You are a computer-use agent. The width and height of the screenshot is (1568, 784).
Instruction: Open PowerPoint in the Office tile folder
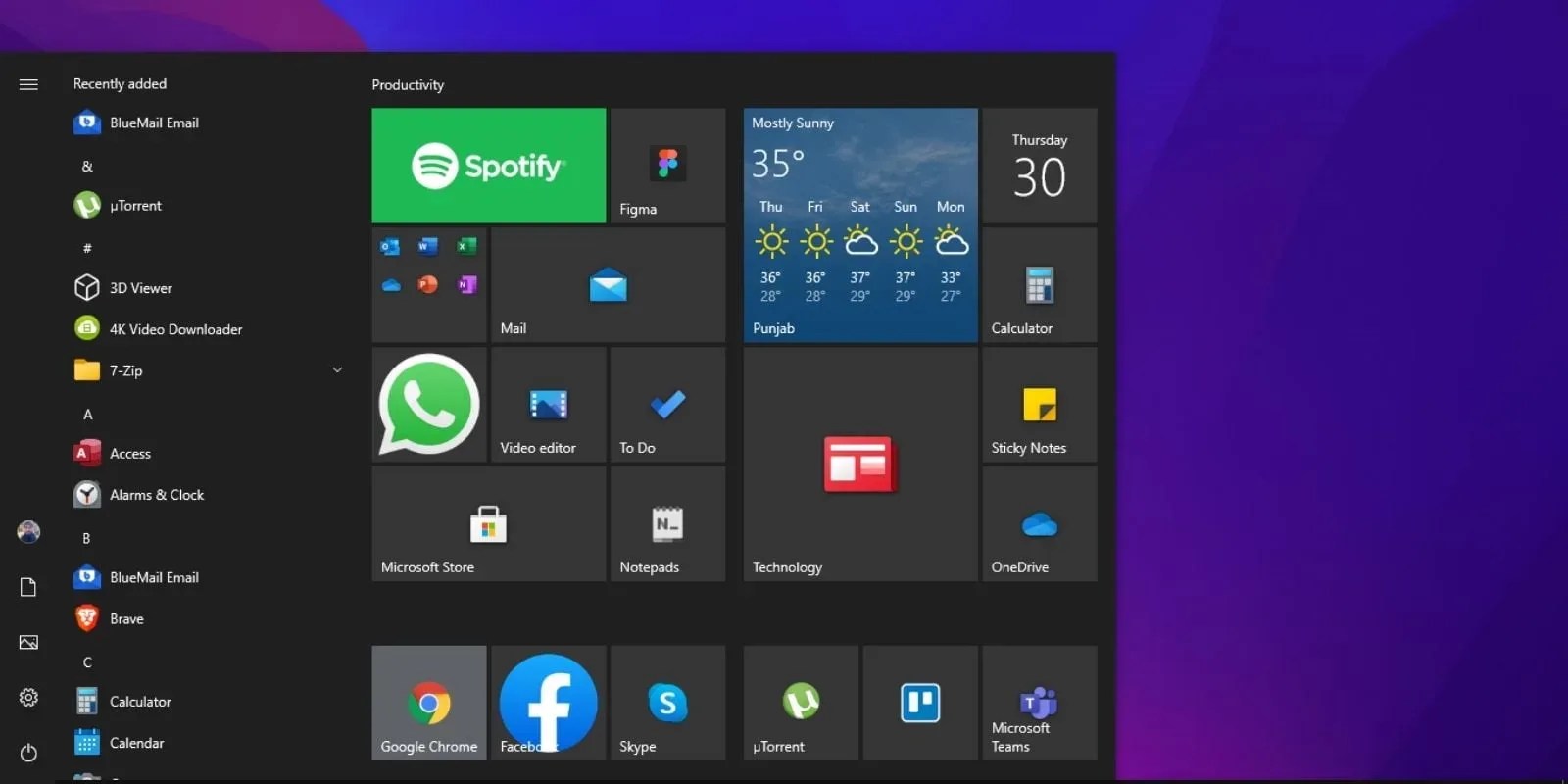point(428,285)
